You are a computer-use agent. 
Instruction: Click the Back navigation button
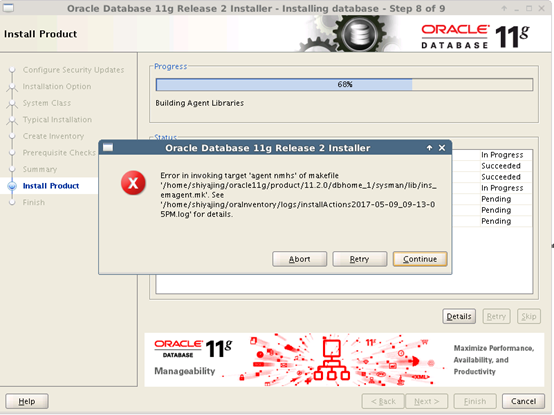(x=383, y=401)
